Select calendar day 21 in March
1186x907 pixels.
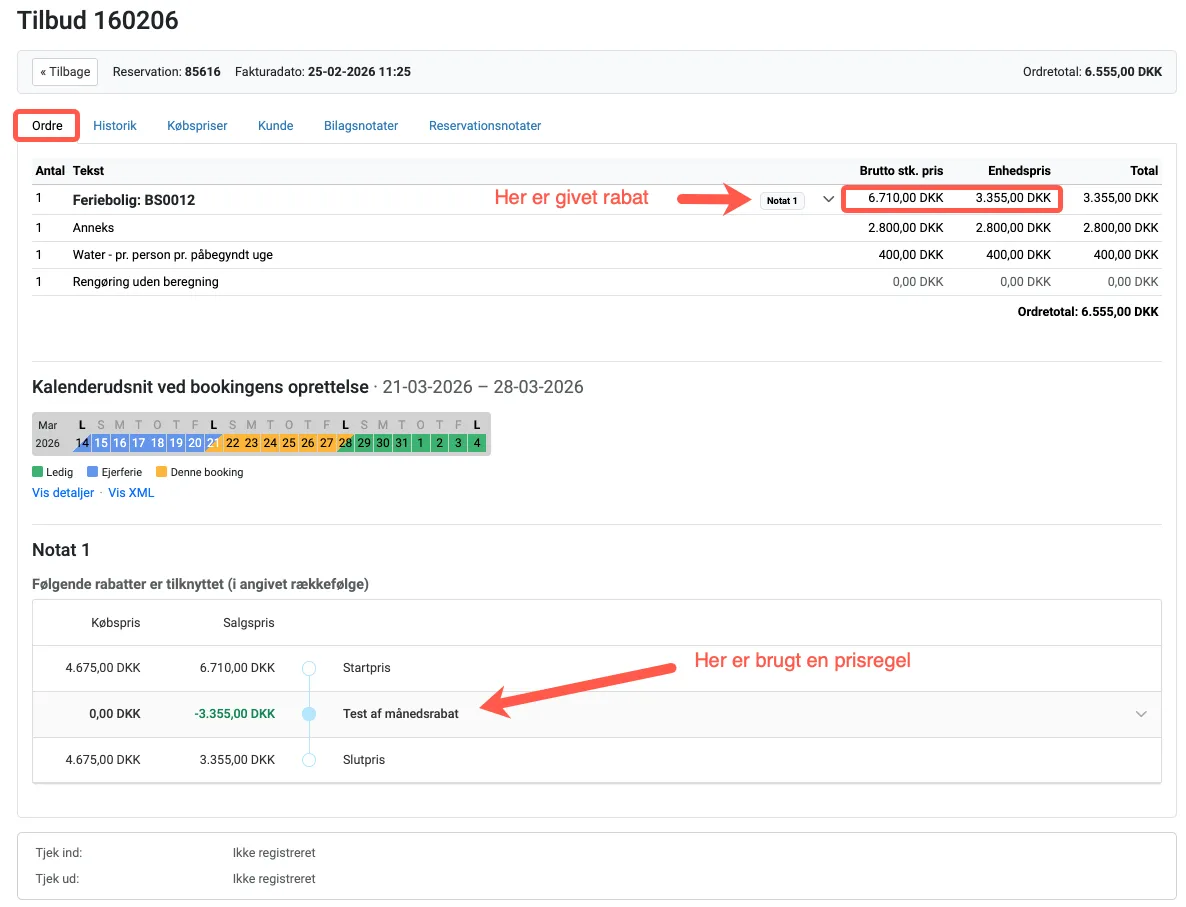tap(213, 443)
